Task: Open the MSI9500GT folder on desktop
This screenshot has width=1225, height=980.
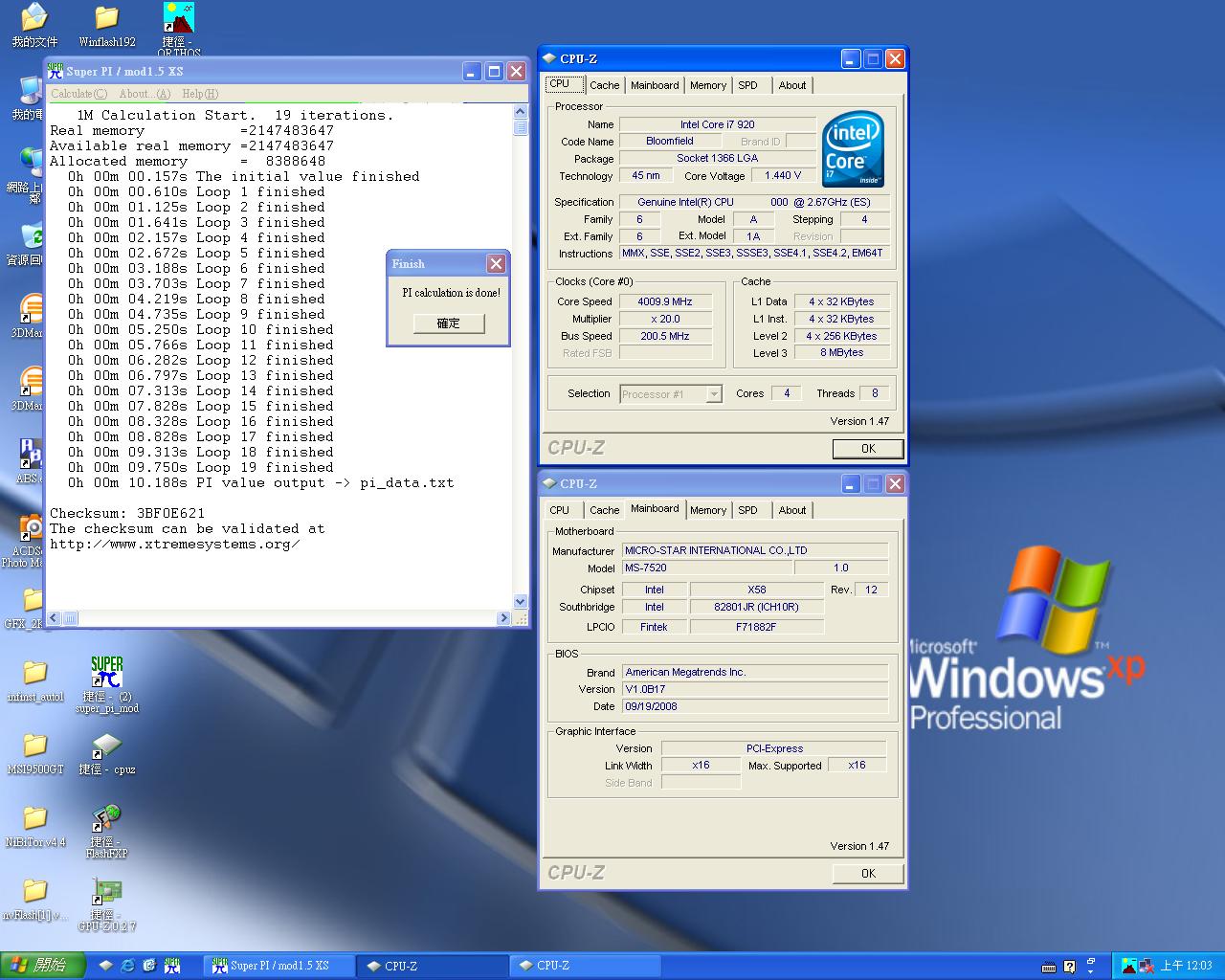Action: pos(34,753)
